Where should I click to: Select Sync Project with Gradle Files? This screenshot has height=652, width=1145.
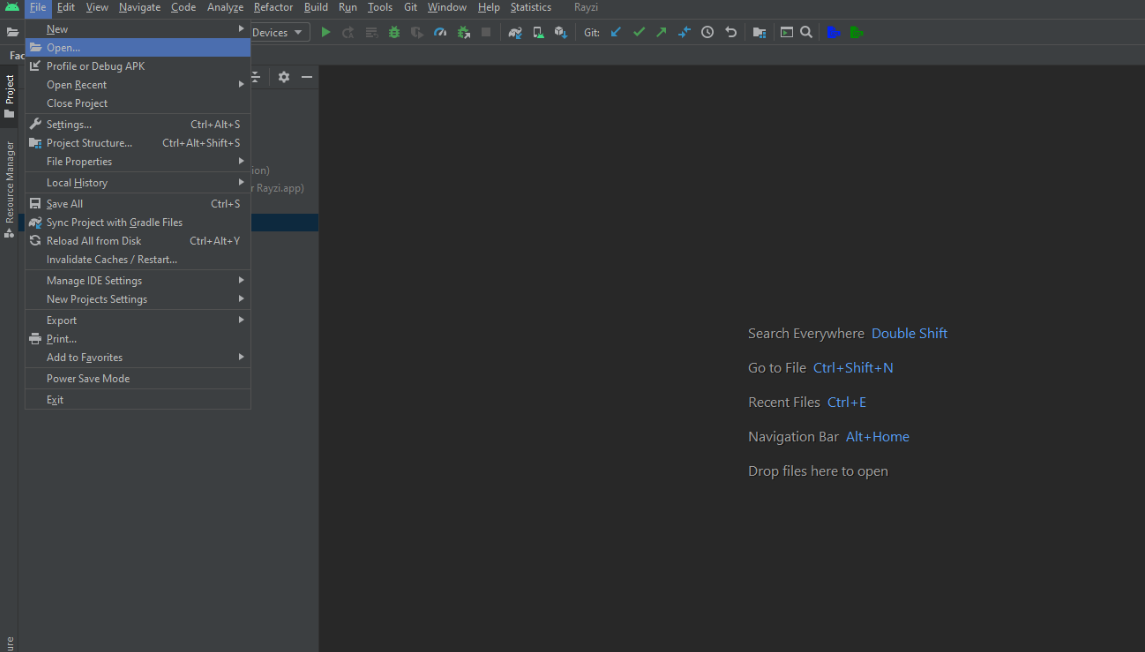(x=114, y=222)
